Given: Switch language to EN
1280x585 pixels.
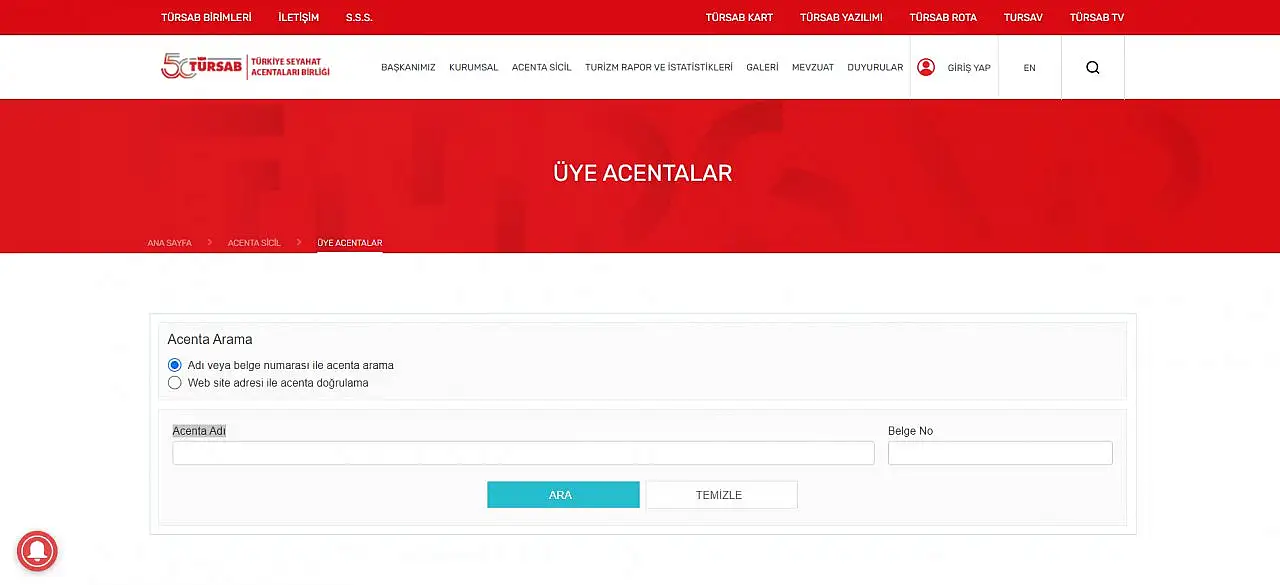Looking at the screenshot, I should tap(1029, 68).
